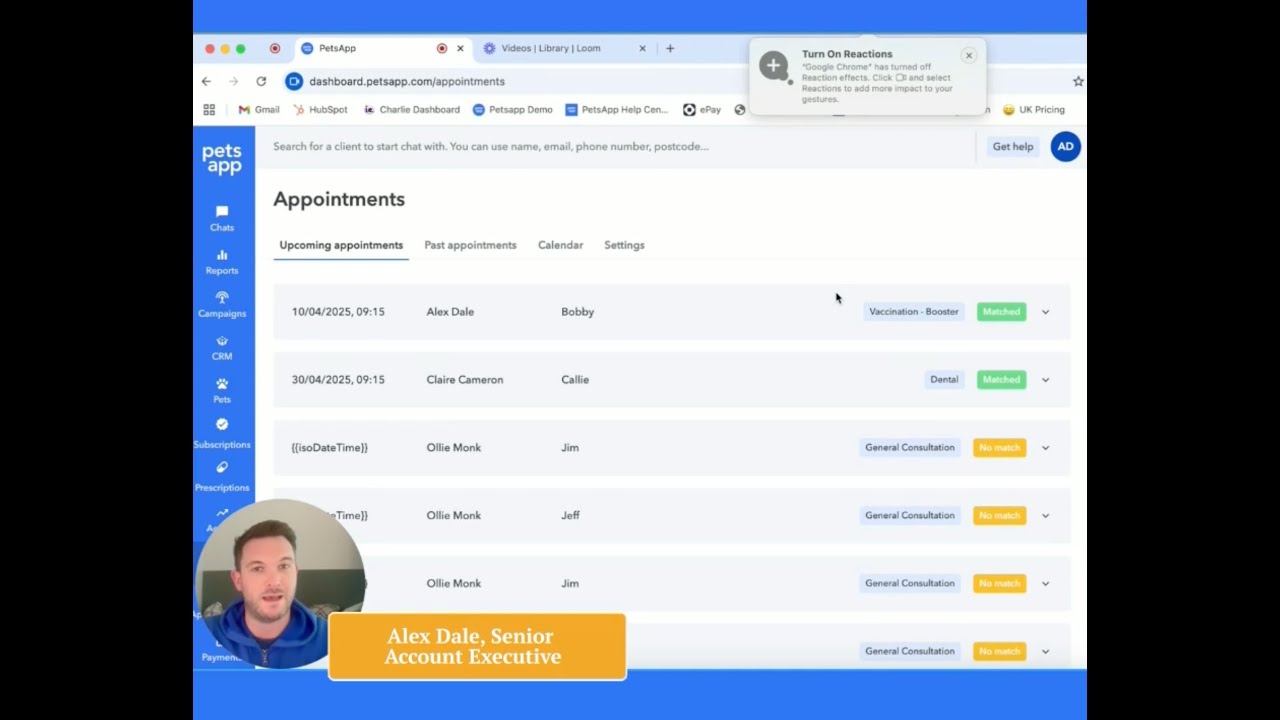The height and width of the screenshot is (720, 1280).
Task: Dismiss the Turn On Reactions notification
Action: [x=968, y=56]
